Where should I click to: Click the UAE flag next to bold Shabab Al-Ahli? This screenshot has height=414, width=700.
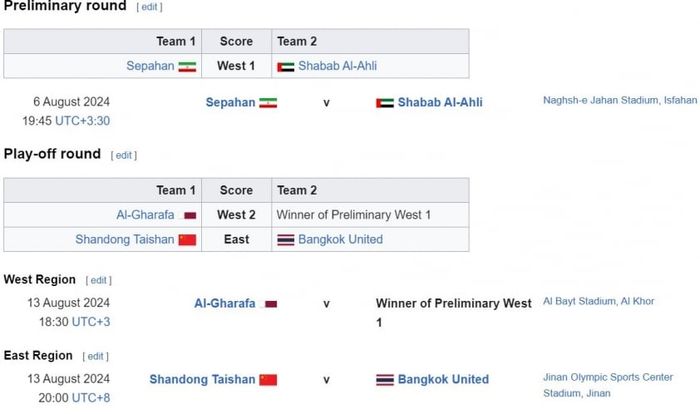pos(385,103)
